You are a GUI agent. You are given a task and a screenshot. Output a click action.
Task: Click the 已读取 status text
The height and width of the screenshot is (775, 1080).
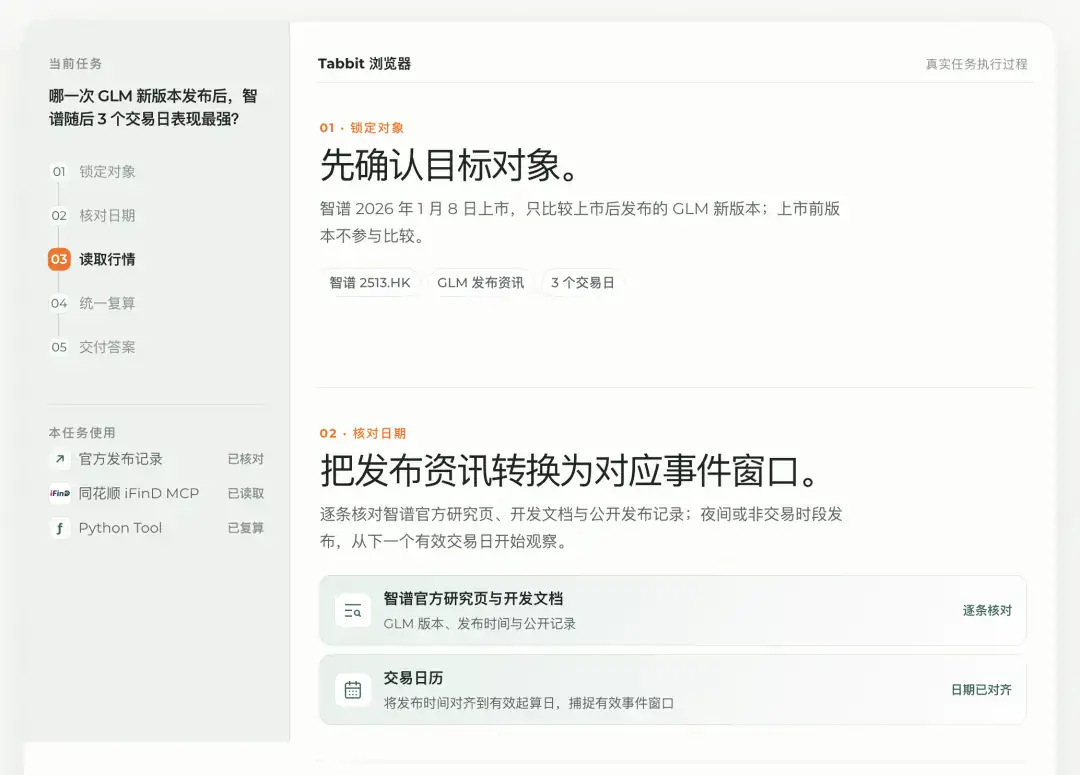click(x=246, y=493)
